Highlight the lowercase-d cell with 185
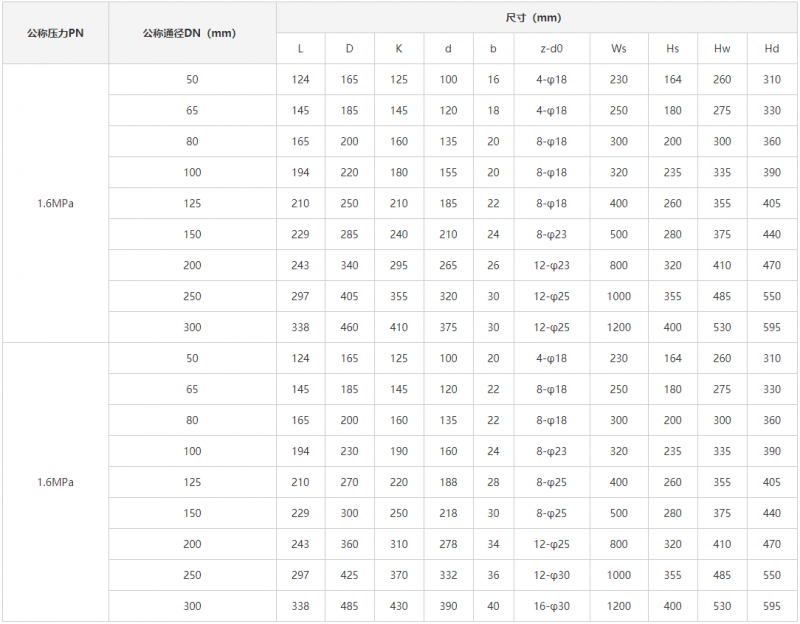The image size is (800, 624). tap(448, 203)
